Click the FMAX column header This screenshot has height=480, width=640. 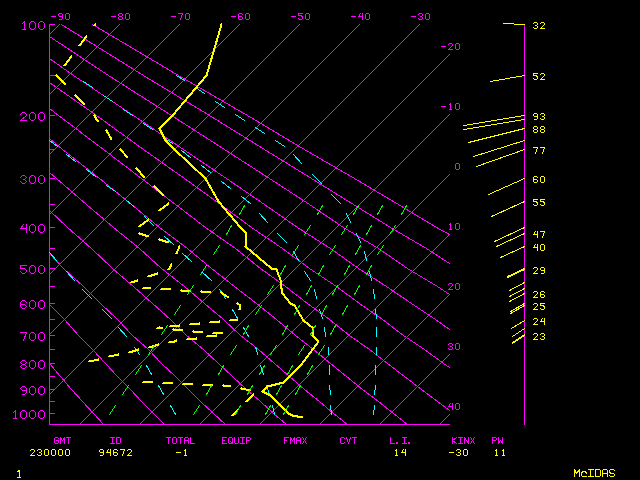click(294, 440)
